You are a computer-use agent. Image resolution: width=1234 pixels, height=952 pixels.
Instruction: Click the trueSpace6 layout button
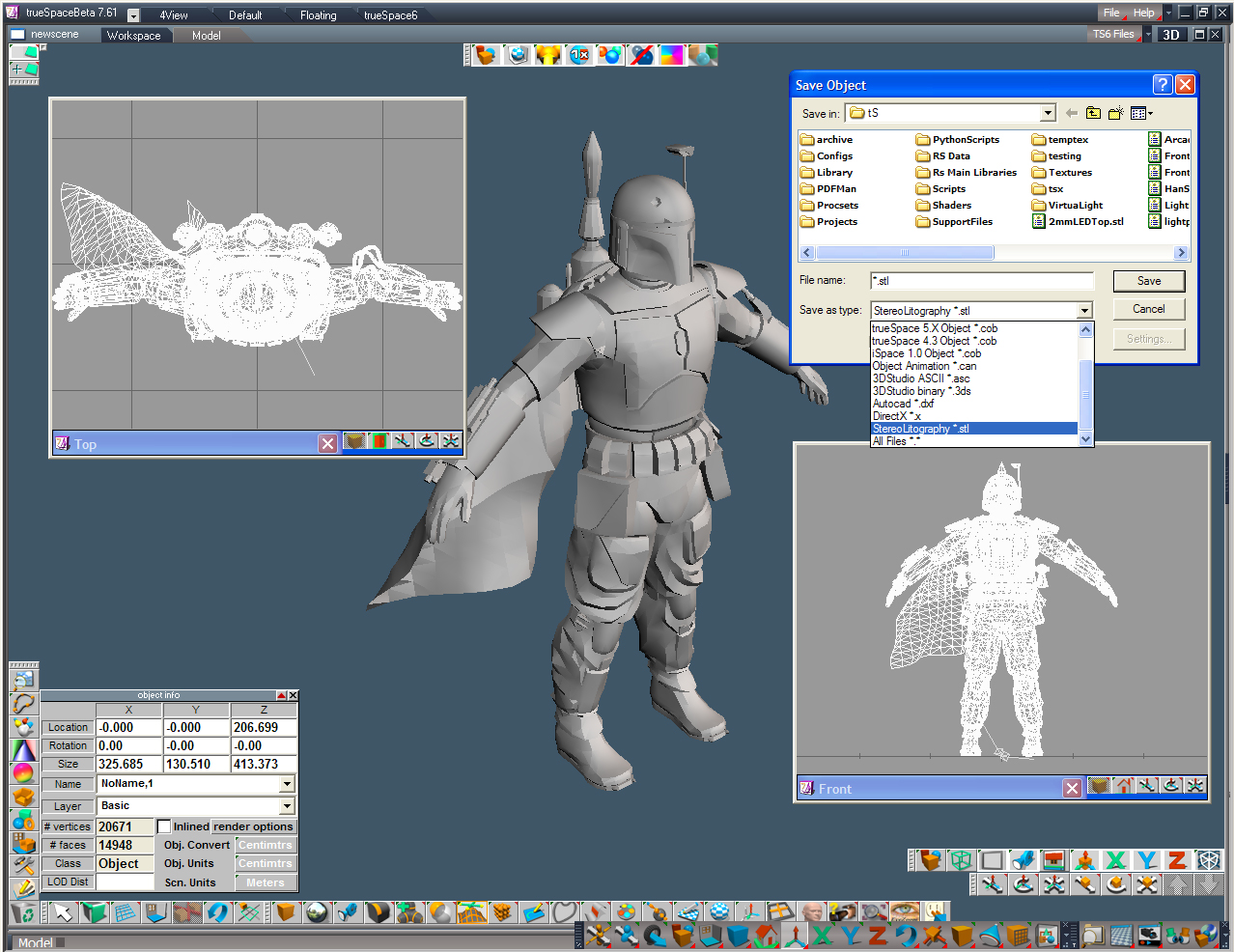tap(390, 15)
